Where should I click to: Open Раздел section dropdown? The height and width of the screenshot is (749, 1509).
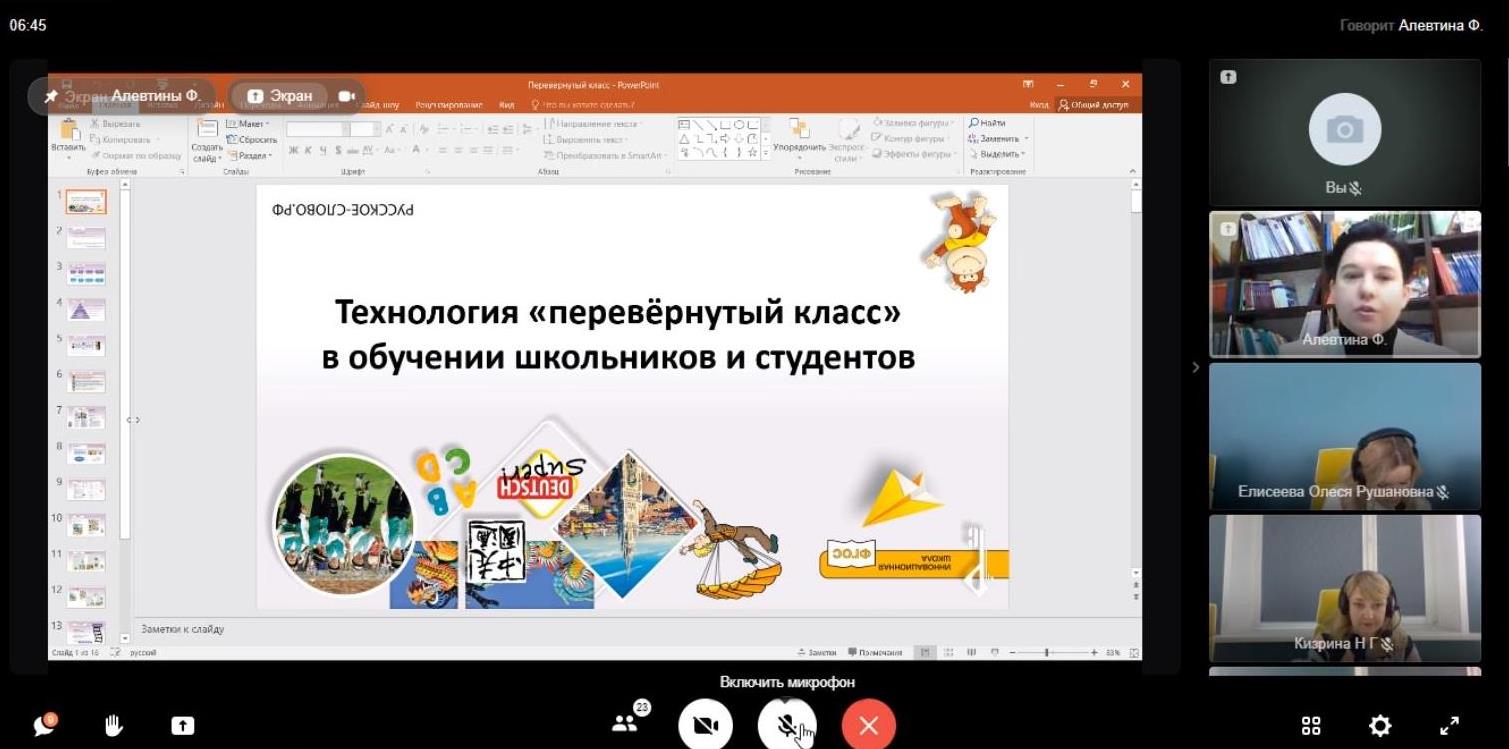click(248, 155)
